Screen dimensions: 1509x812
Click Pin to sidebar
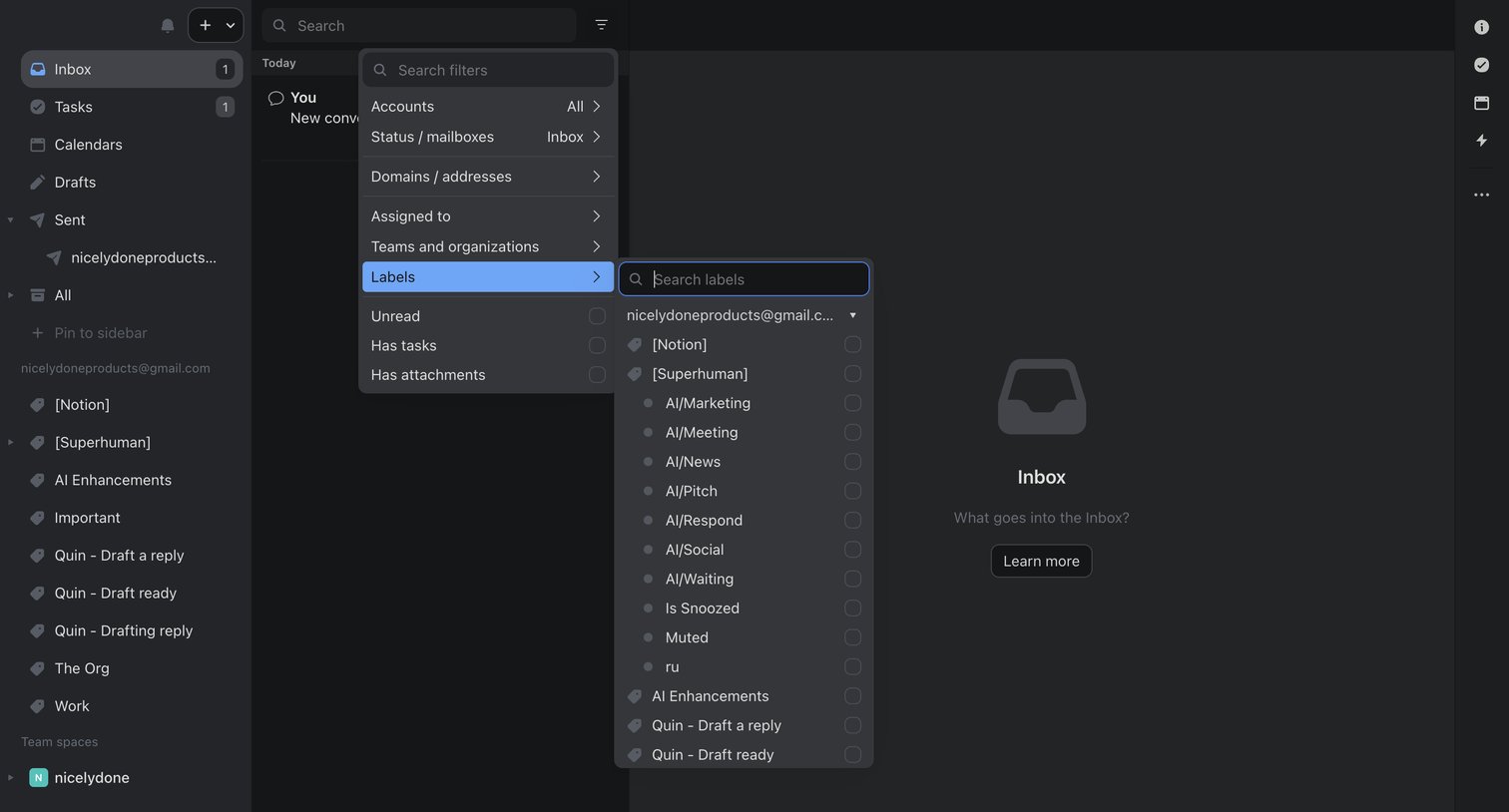[101, 333]
